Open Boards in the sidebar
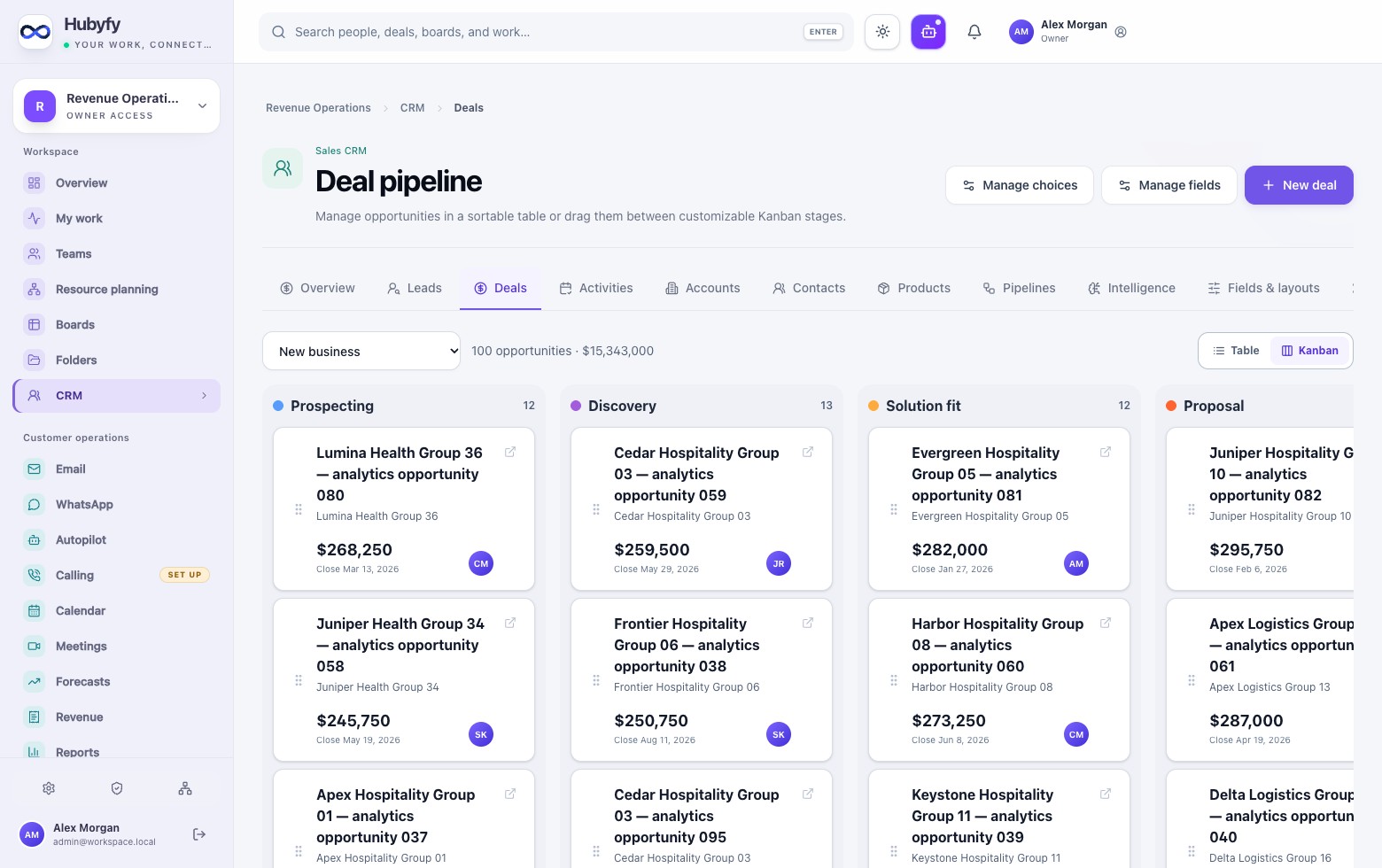This screenshot has width=1382, height=868. coord(117,325)
